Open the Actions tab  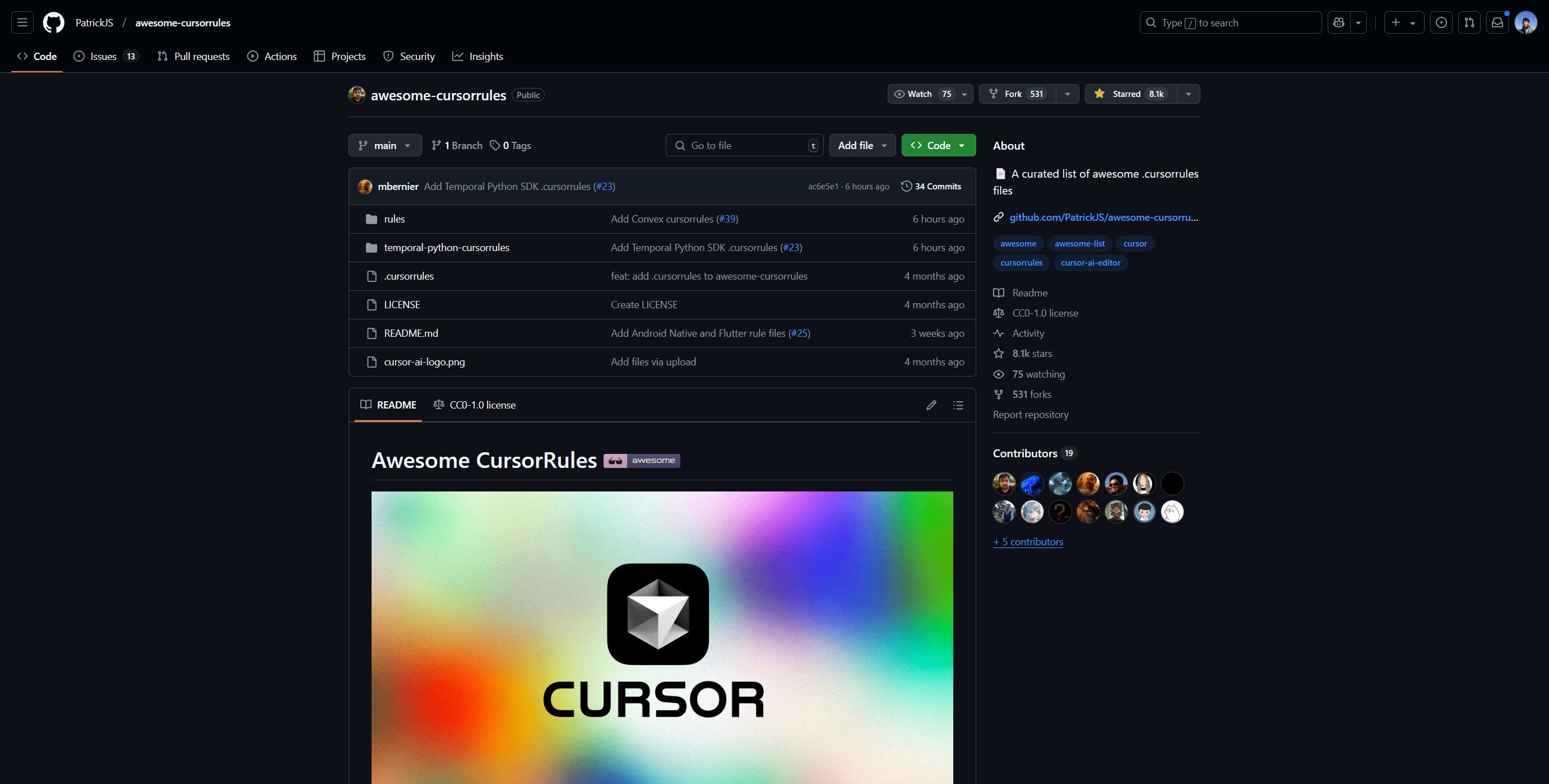click(272, 57)
